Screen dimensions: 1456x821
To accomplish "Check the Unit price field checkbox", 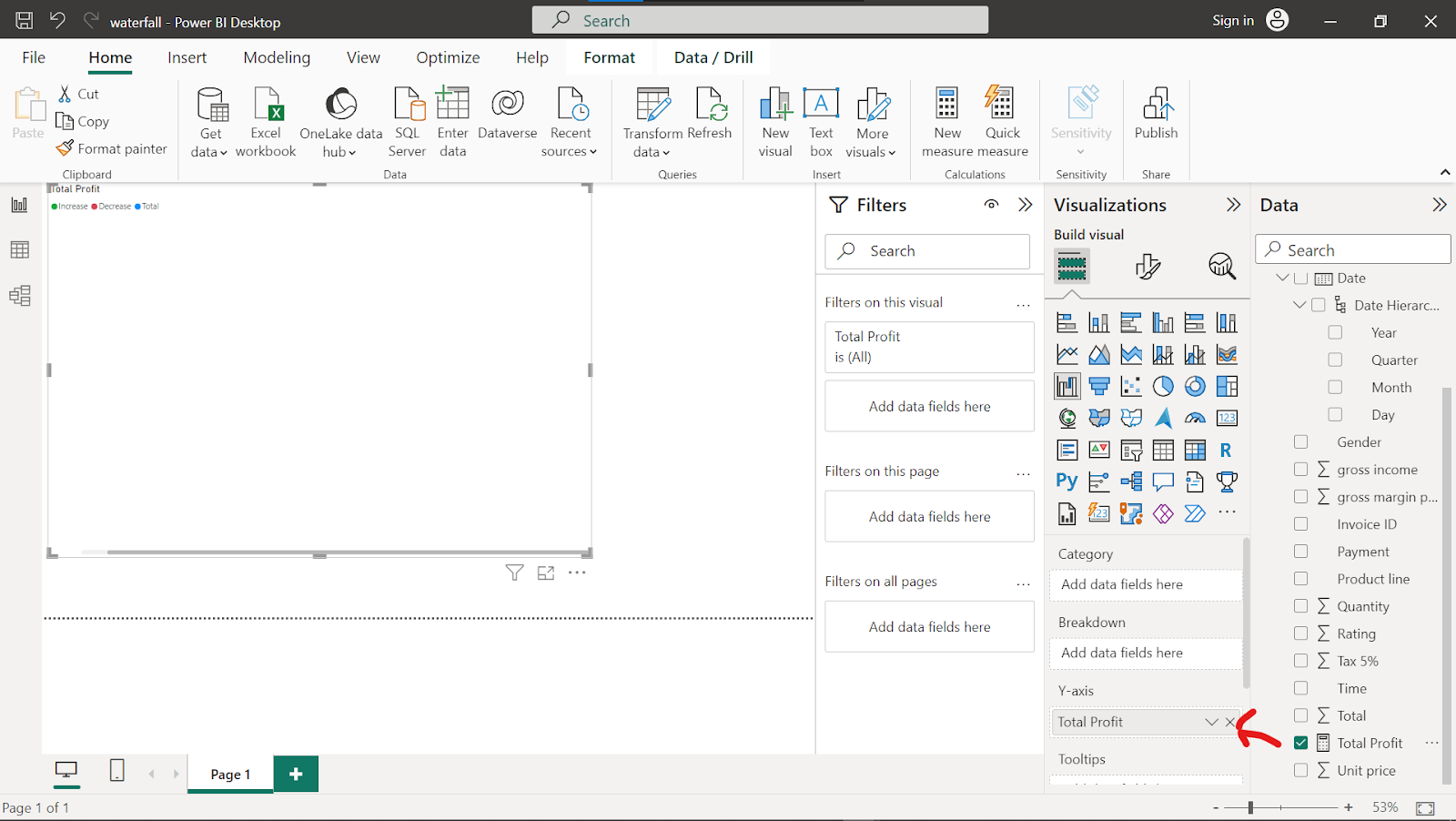I will (1300, 770).
